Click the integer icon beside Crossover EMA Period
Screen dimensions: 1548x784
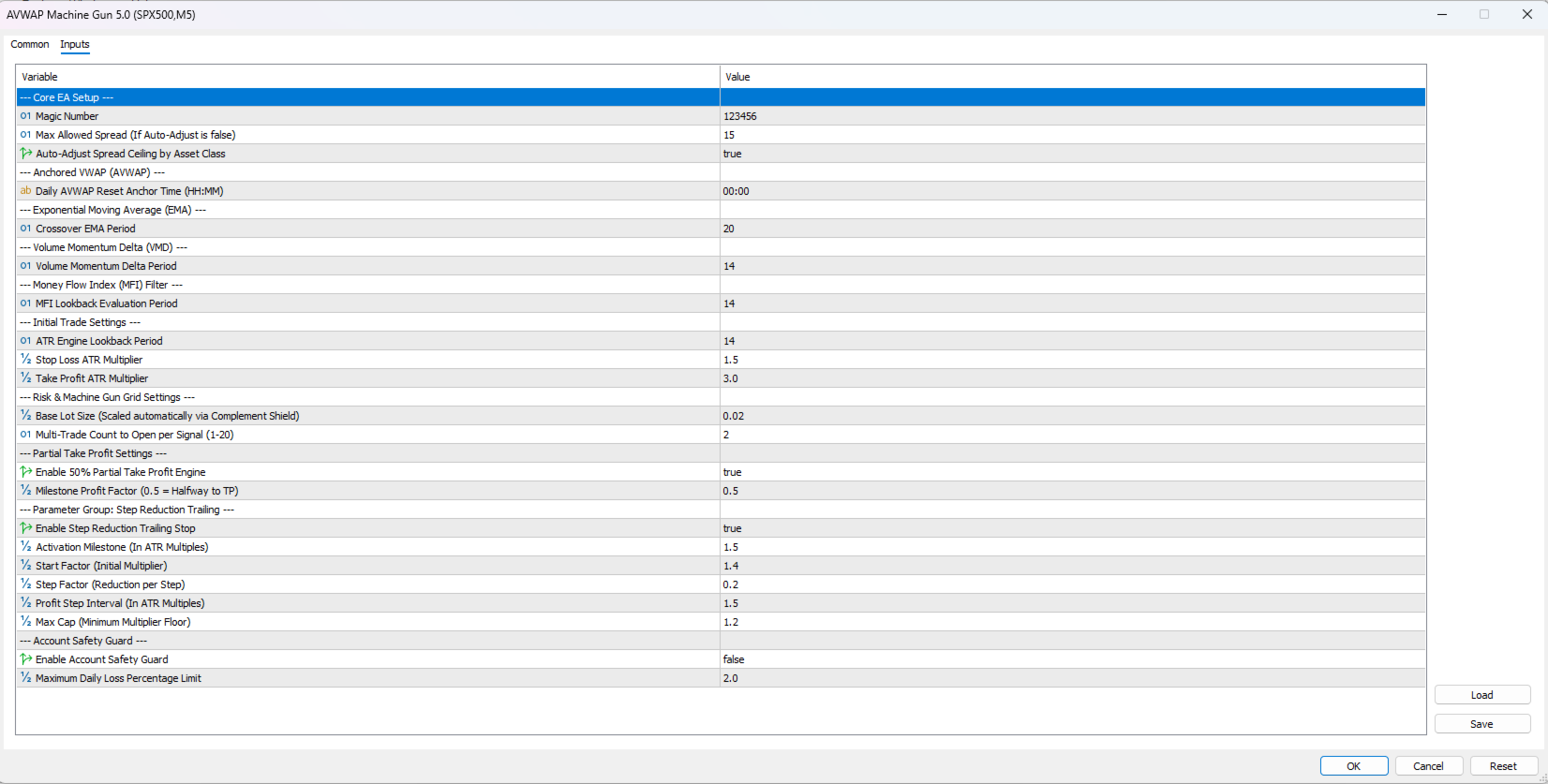[x=25, y=229]
